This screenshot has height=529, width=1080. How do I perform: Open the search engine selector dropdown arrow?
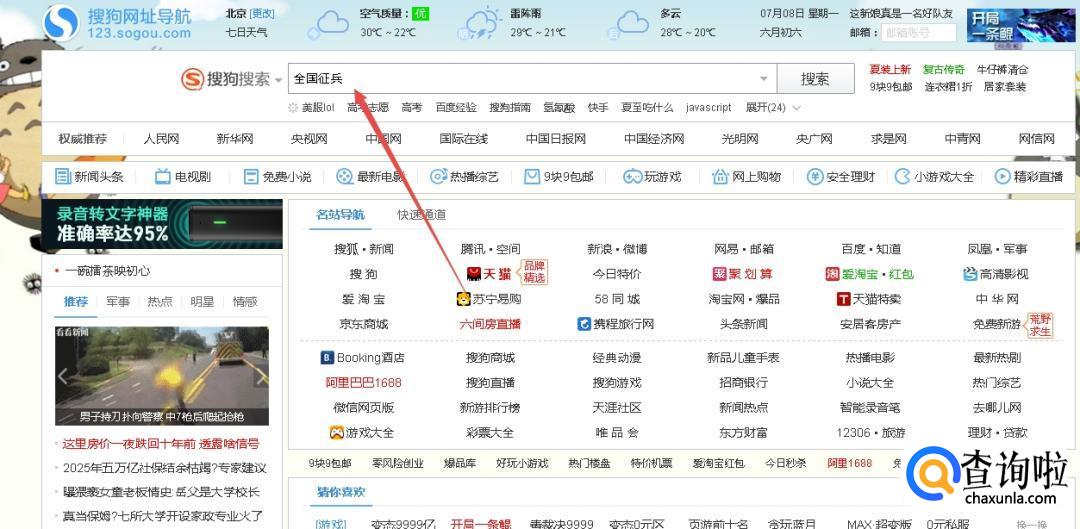click(278, 80)
